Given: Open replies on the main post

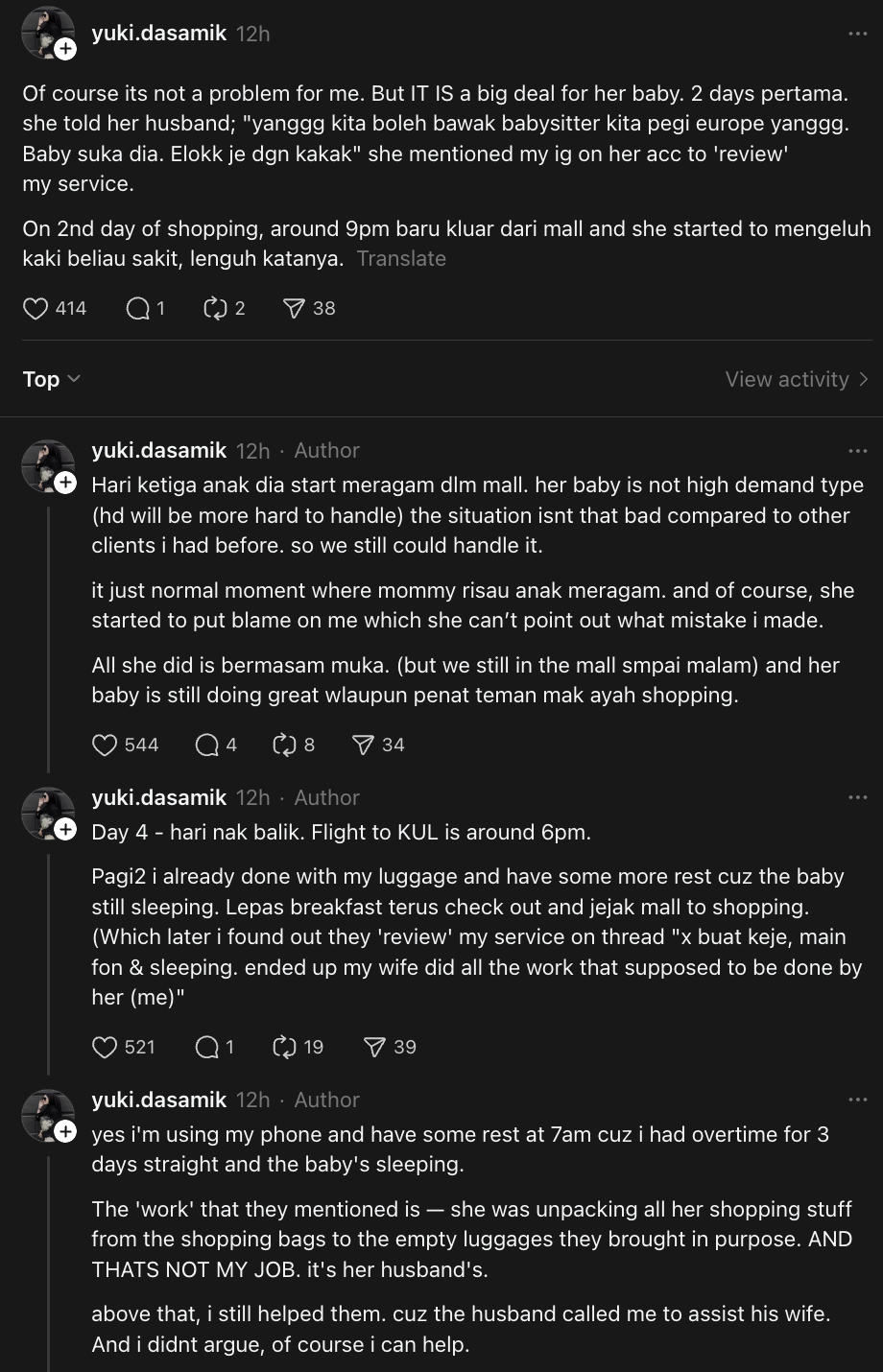Looking at the screenshot, I should pyautogui.click(x=138, y=308).
